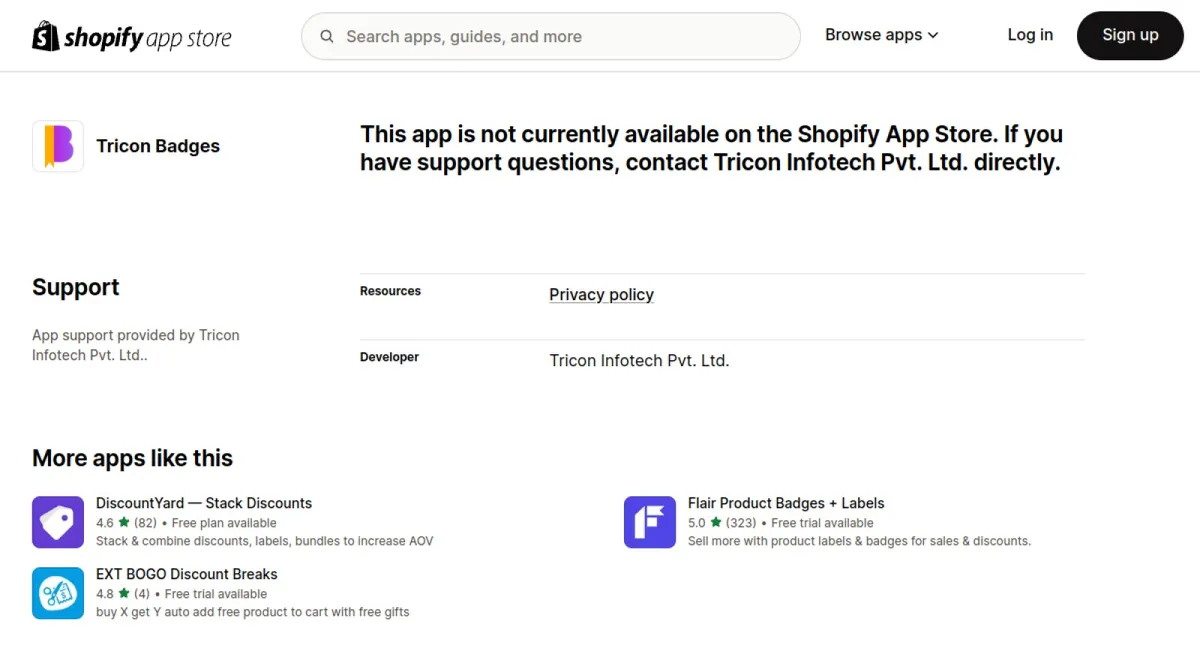This screenshot has height=650, width=1200.
Task: Open the Shopify app store logo home
Action: pos(132,36)
